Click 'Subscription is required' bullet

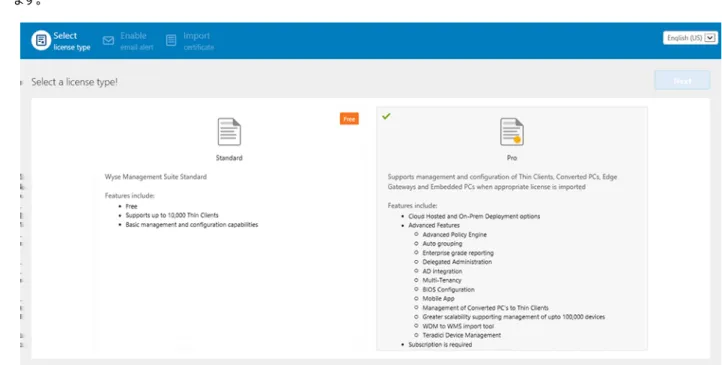click(440, 345)
